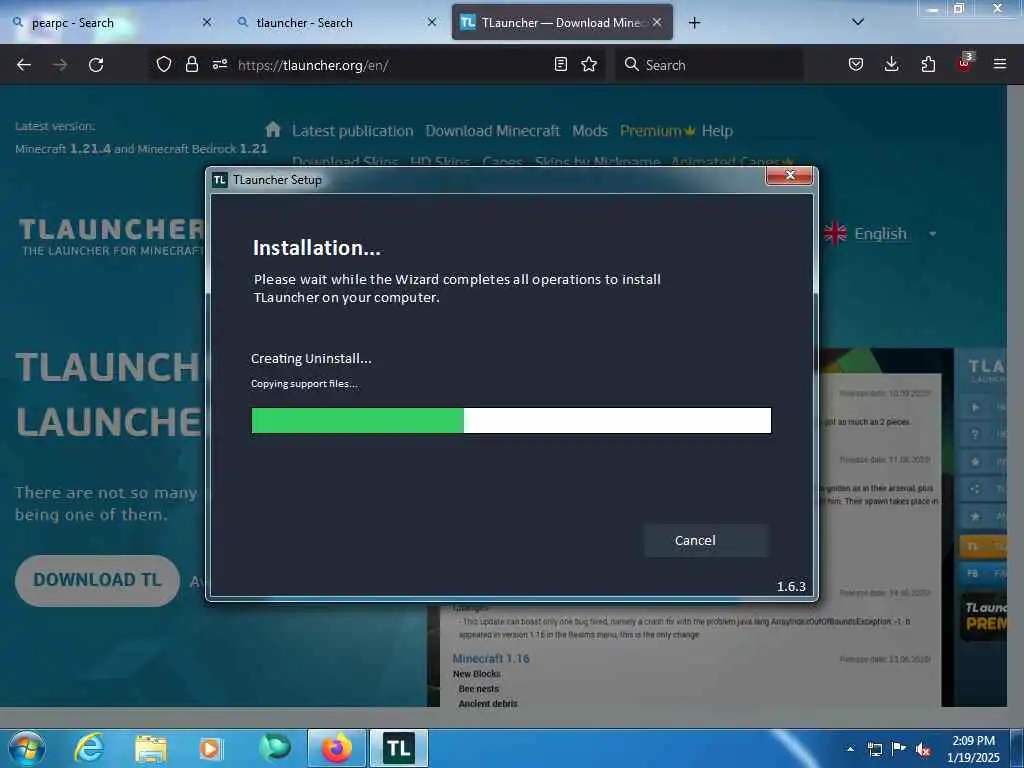Open site permissions icon in address bar
This screenshot has width=1024, height=768.
pyautogui.click(x=219, y=64)
